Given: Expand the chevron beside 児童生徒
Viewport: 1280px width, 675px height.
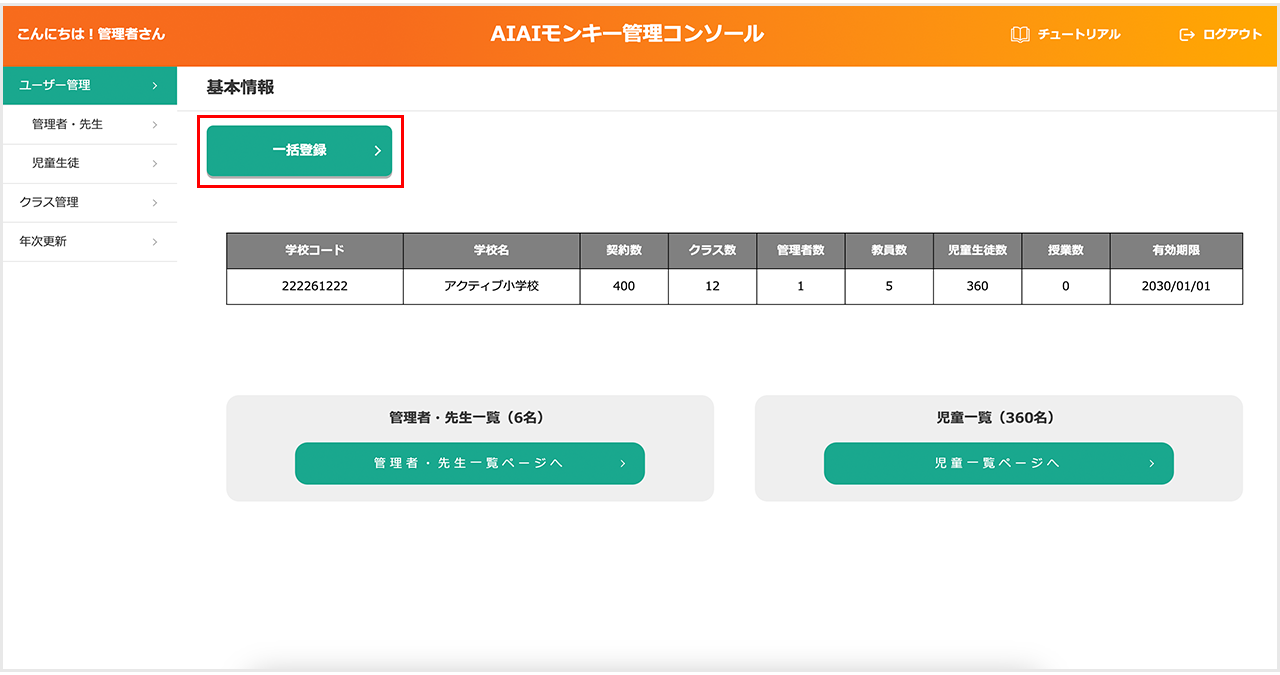Looking at the screenshot, I should 155,164.
